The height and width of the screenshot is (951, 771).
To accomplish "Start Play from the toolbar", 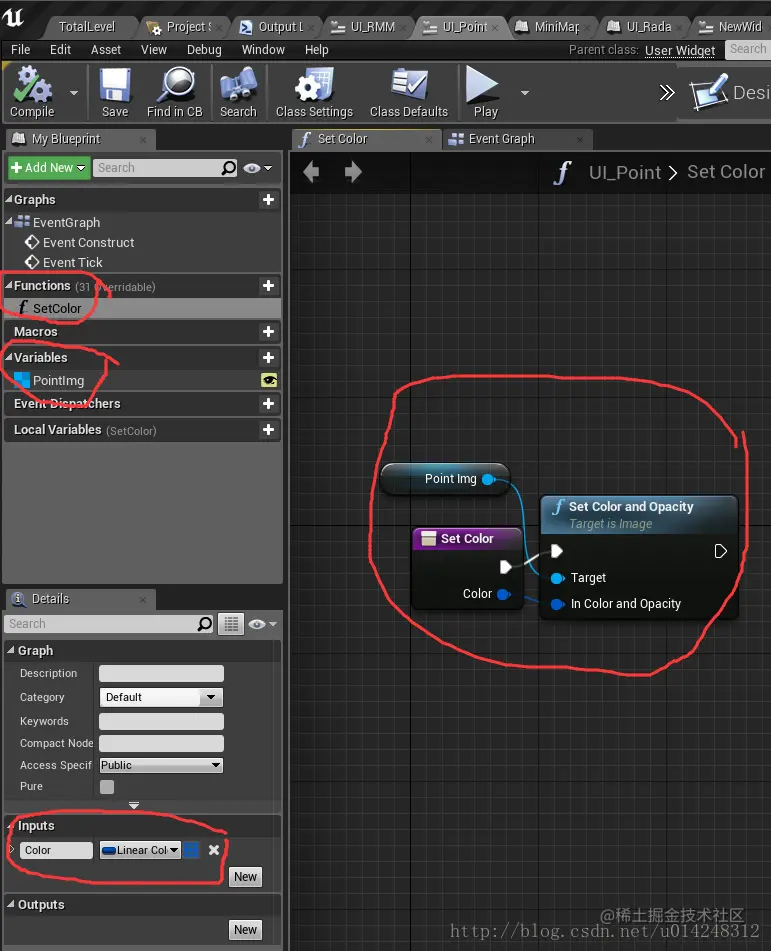I will [x=484, y=92].
